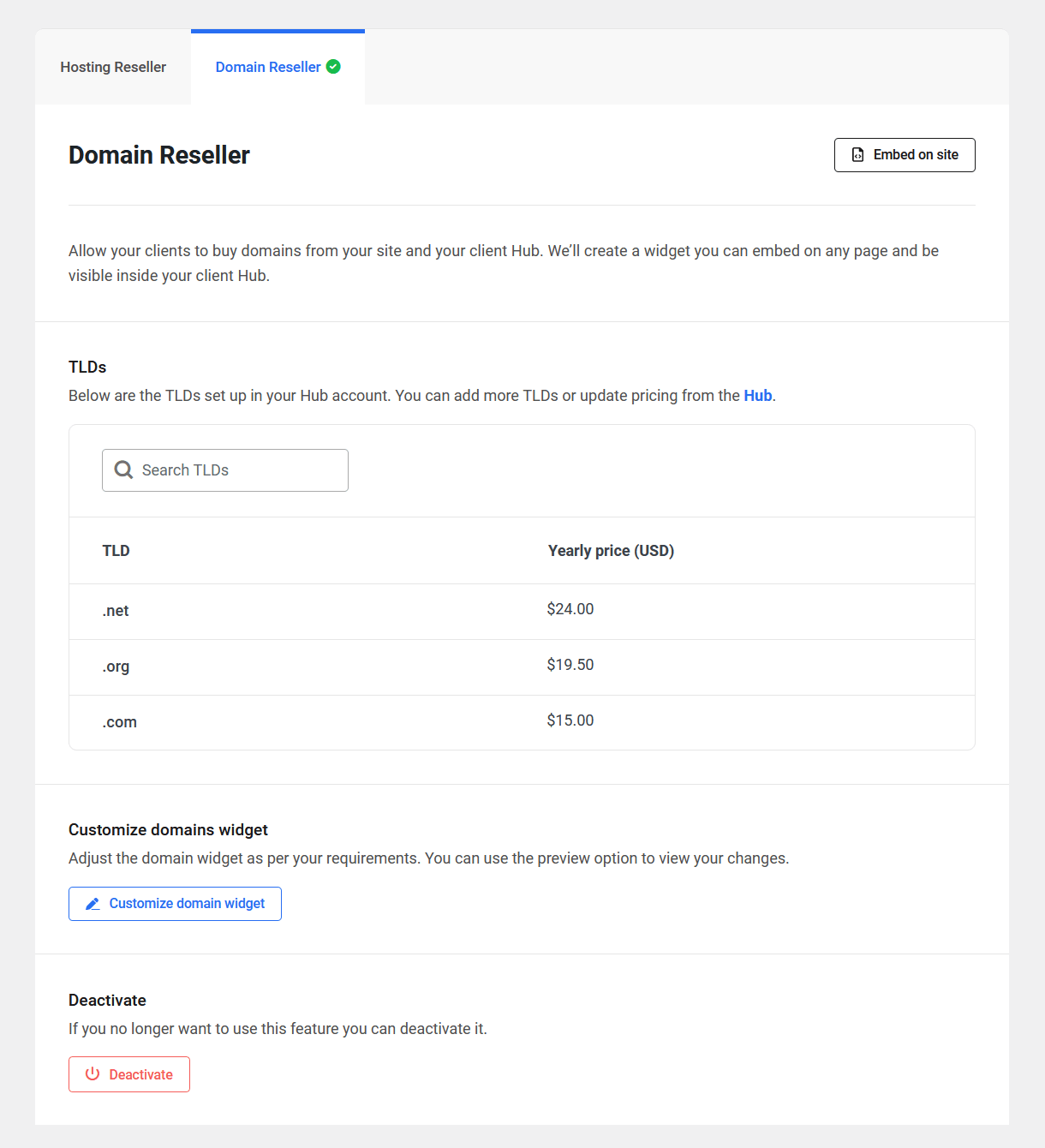Click the Deactivate section heading

point(107,1001)
